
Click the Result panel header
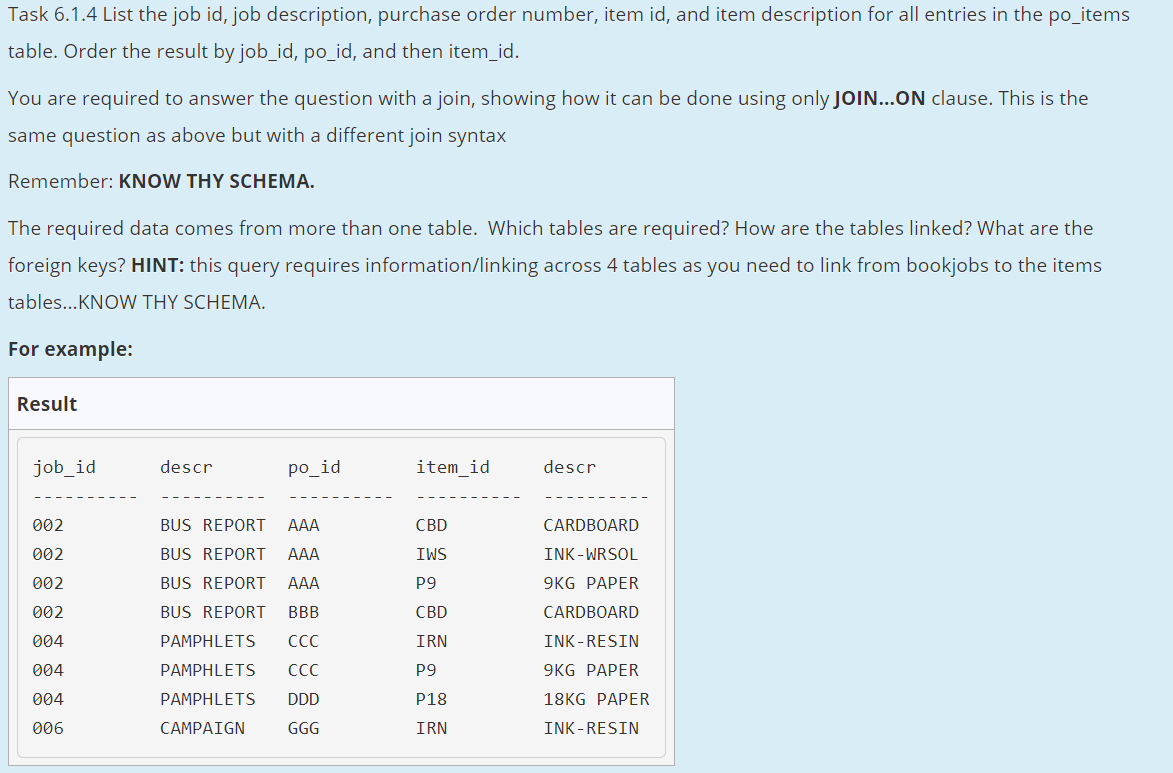[46, 404]
